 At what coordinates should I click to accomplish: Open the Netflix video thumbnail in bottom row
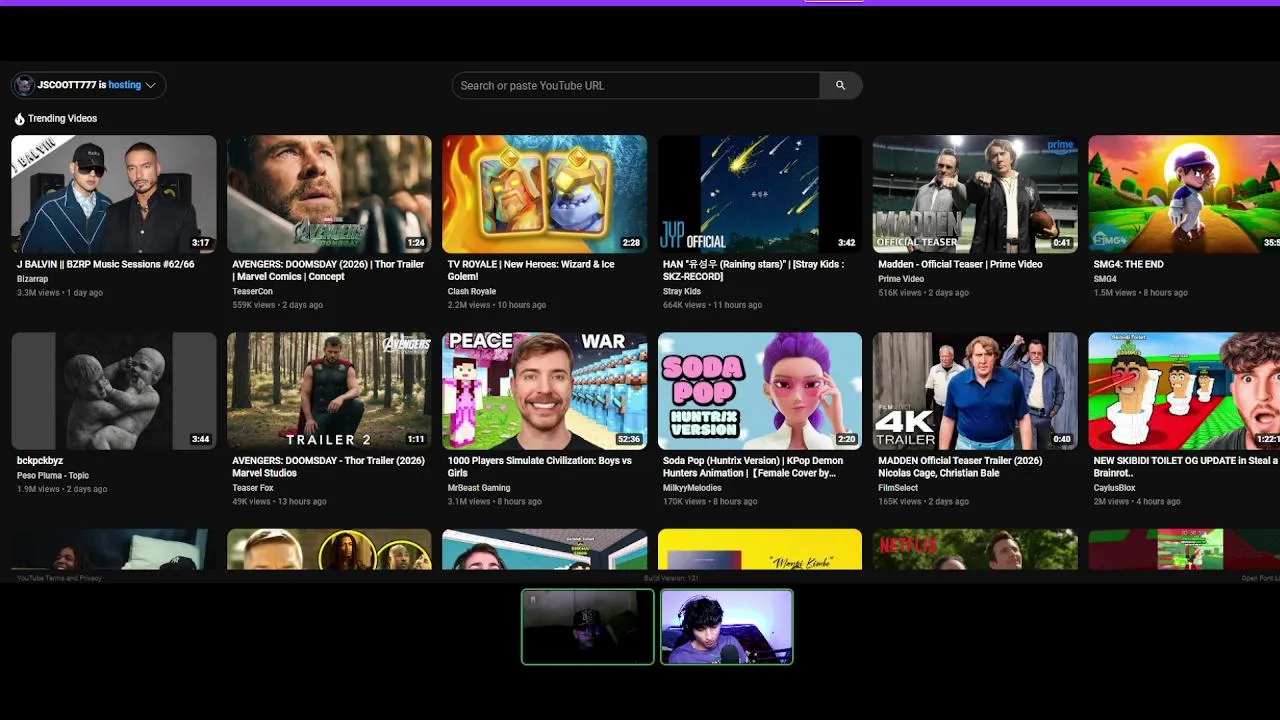[x=975, y=549]
